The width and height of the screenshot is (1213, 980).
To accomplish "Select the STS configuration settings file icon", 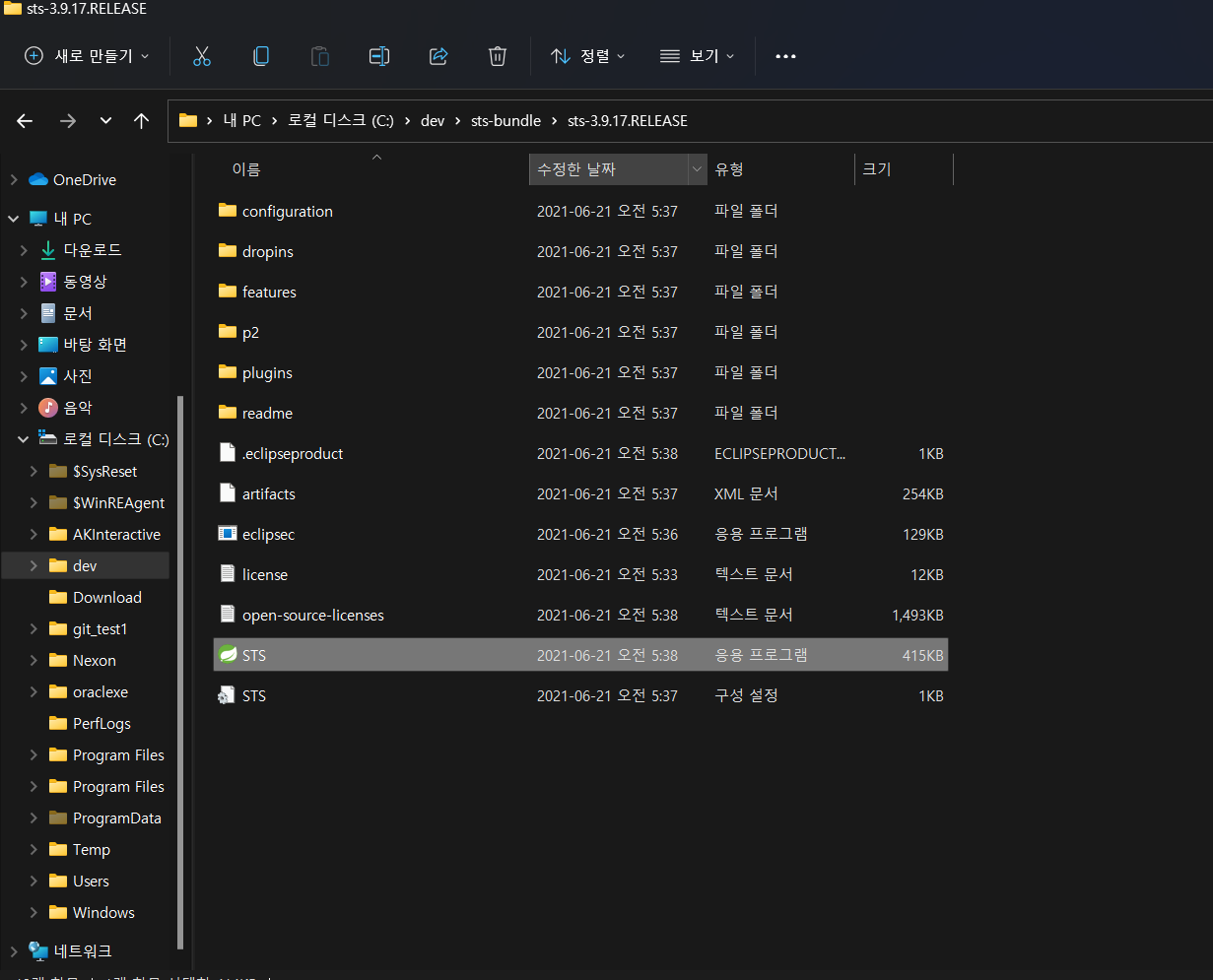I will tap(228, 695).
